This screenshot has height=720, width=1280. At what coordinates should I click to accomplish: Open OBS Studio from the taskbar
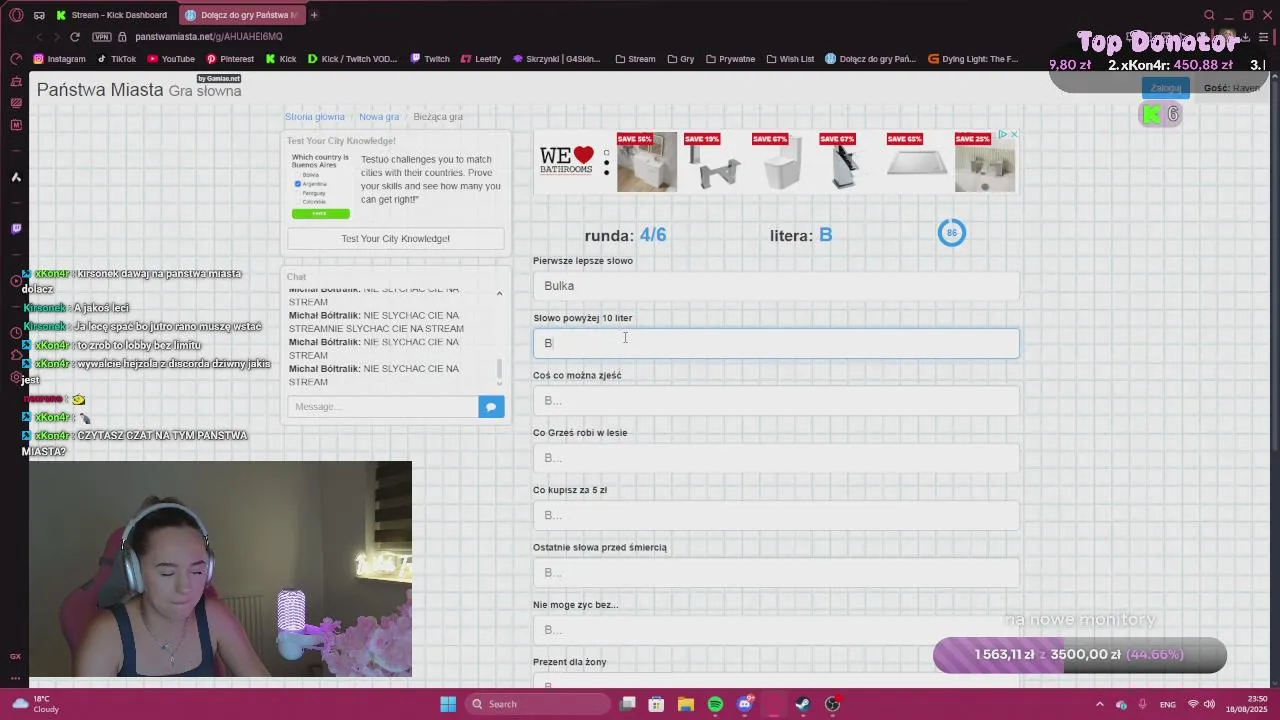832,704
